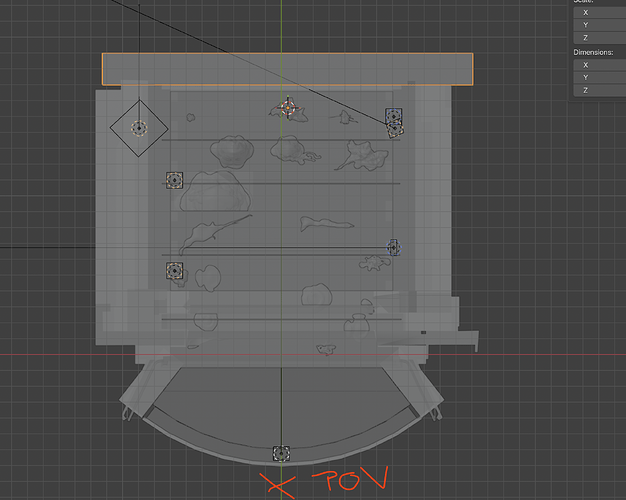The height and width of the screenshot is (500, 626).
Task: Select the object marker on the curved front piece
Action: pyautogui.click(x=281, y=454)
